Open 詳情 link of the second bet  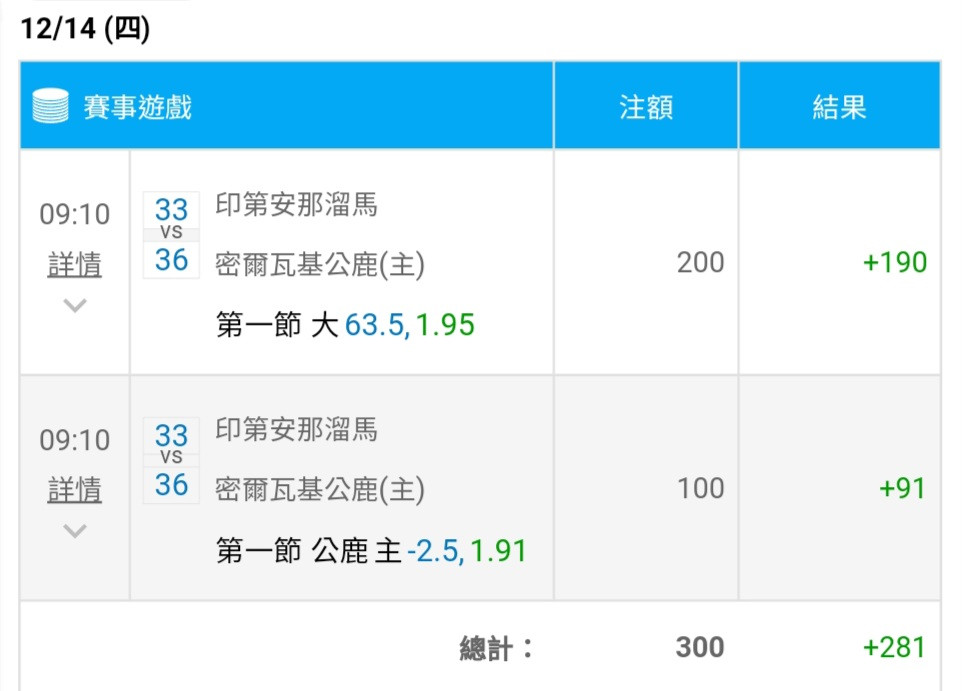74,490
